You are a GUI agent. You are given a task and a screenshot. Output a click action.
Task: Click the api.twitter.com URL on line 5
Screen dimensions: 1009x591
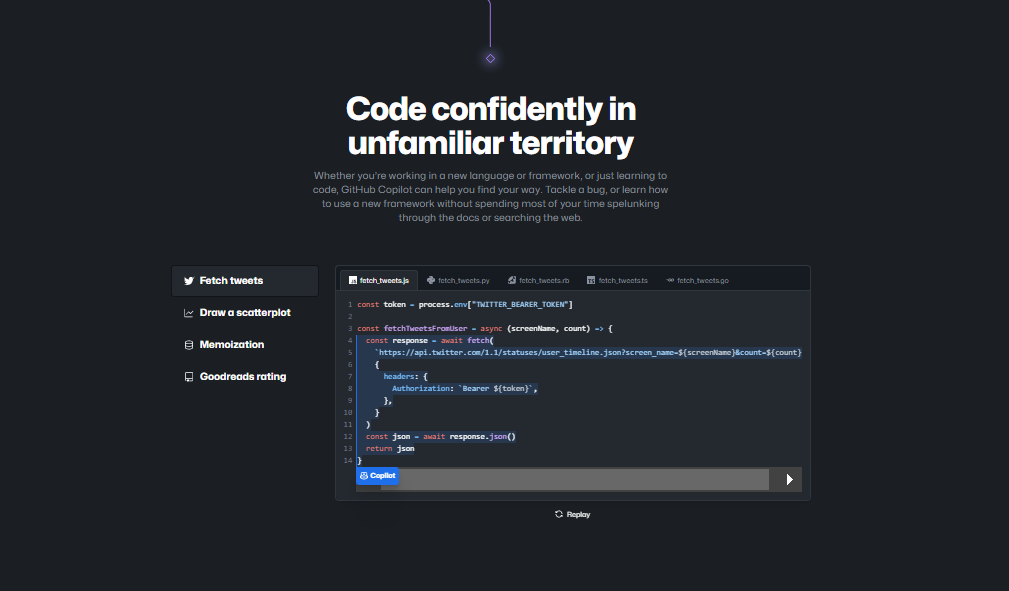pyautogui.click(x=588, y=353)
